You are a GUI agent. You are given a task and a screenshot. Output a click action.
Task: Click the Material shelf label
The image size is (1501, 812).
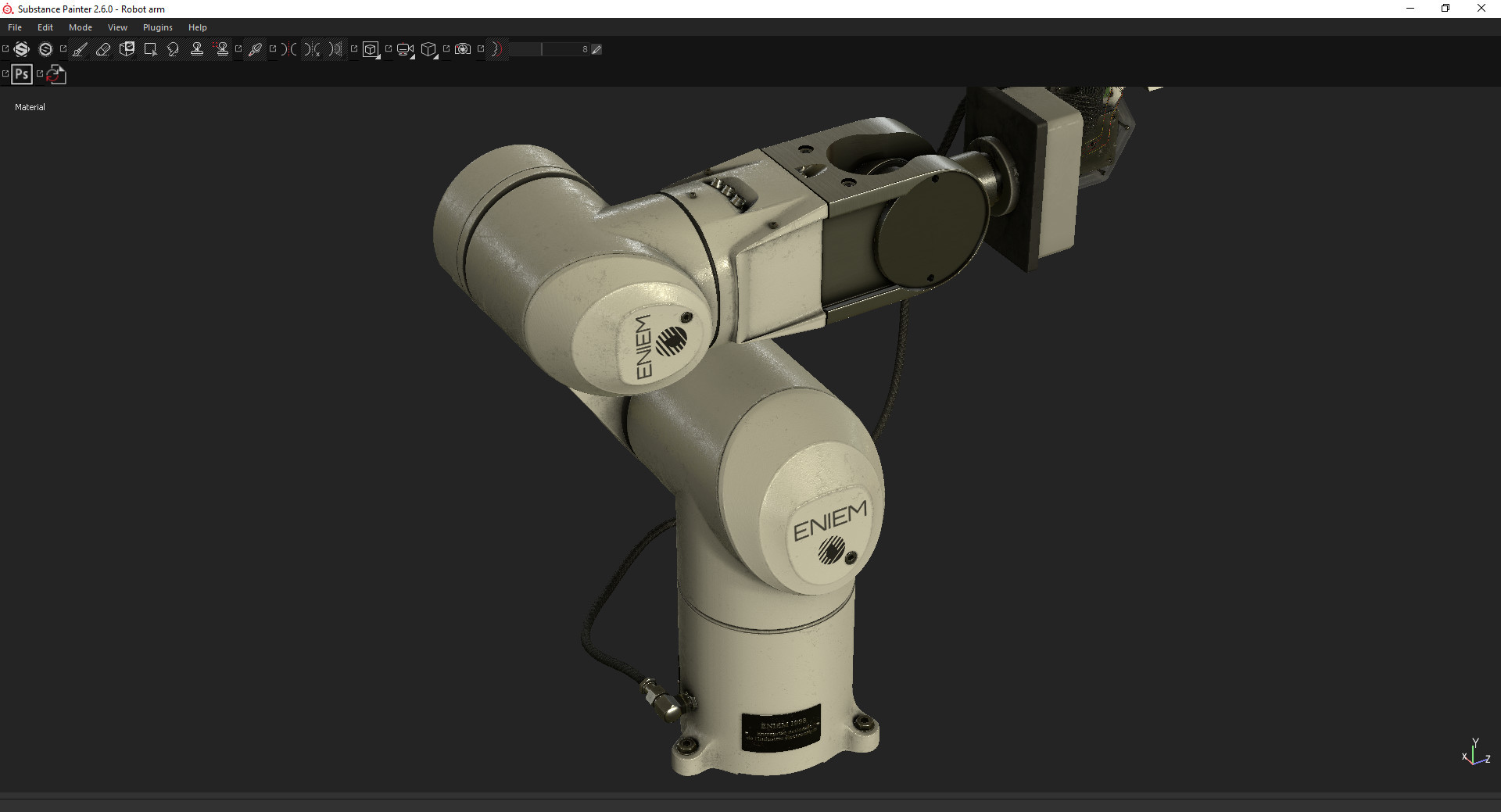coord(29,107)
